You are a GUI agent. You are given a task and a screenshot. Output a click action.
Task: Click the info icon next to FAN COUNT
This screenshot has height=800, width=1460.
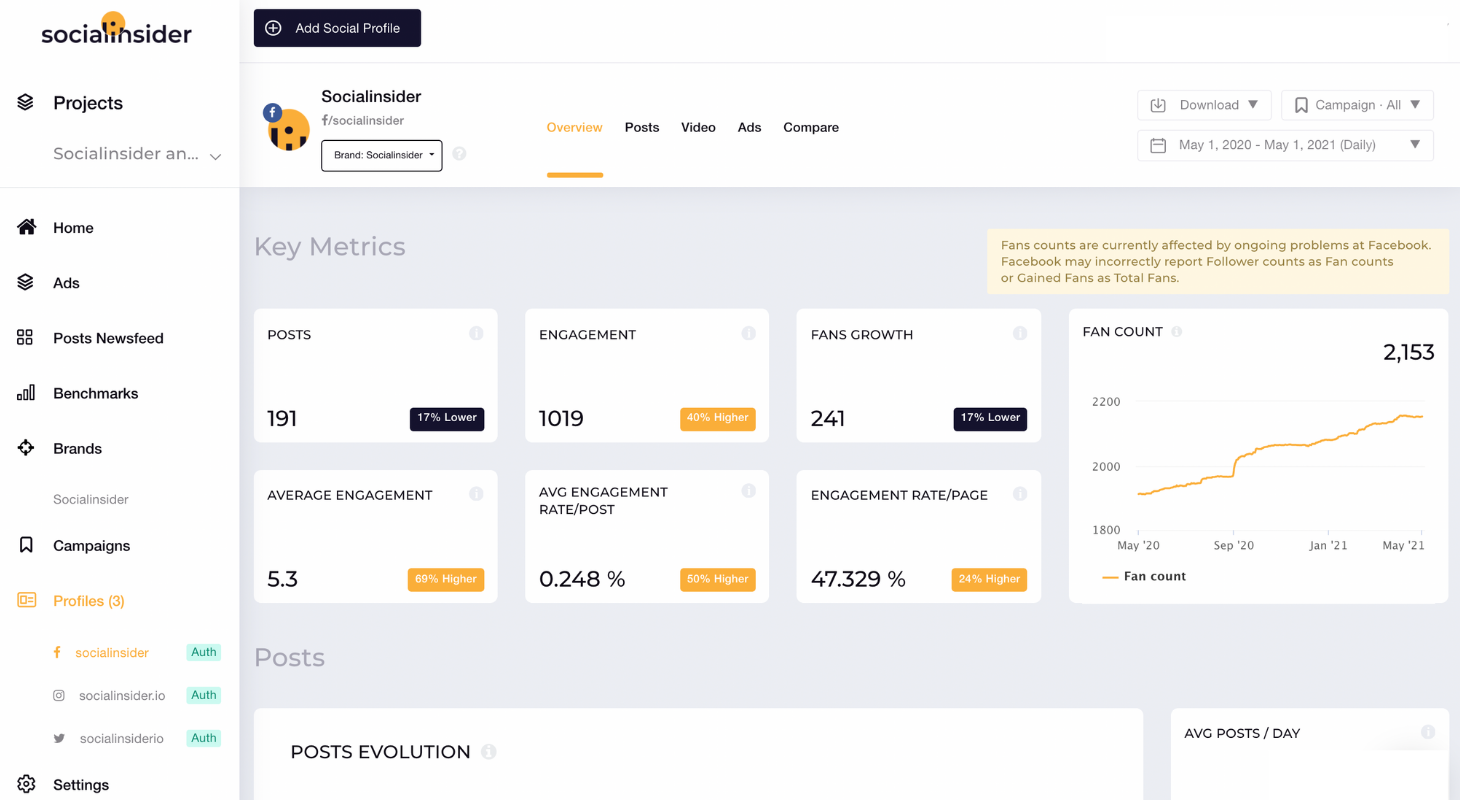1177,331
